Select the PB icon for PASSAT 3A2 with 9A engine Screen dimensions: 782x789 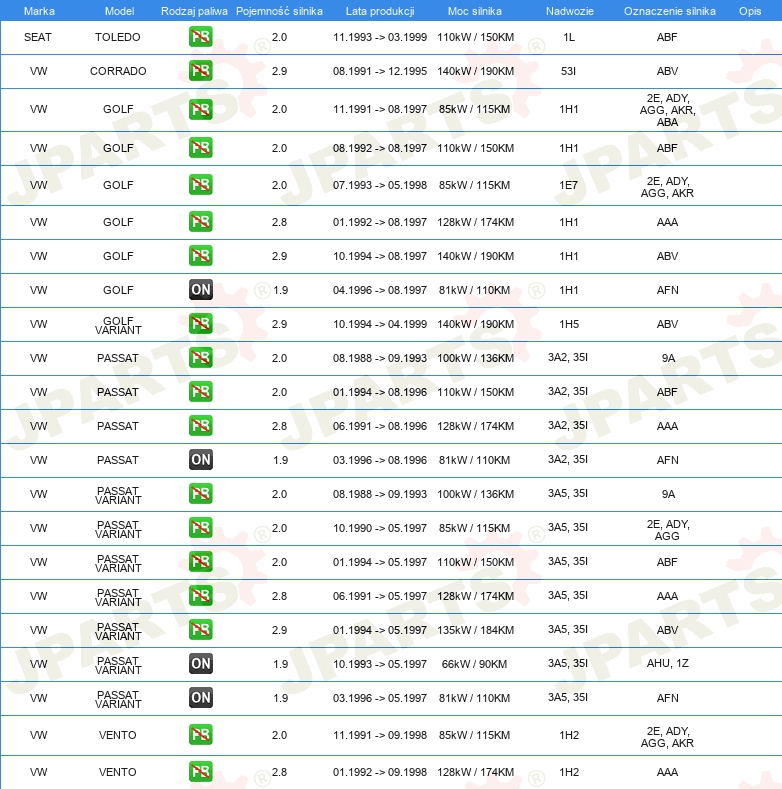point(201,358)
